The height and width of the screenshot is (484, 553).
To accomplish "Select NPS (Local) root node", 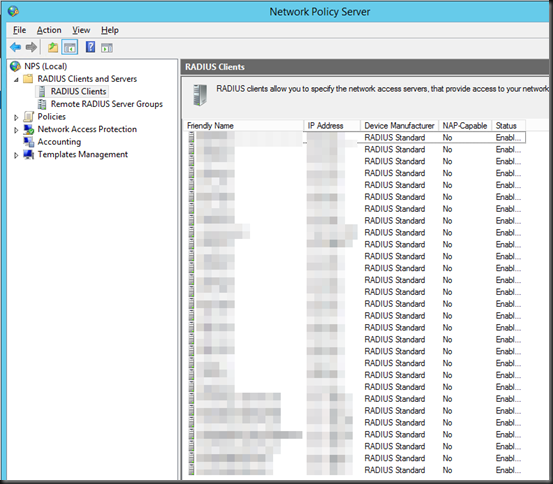I will tap(45, 66).
